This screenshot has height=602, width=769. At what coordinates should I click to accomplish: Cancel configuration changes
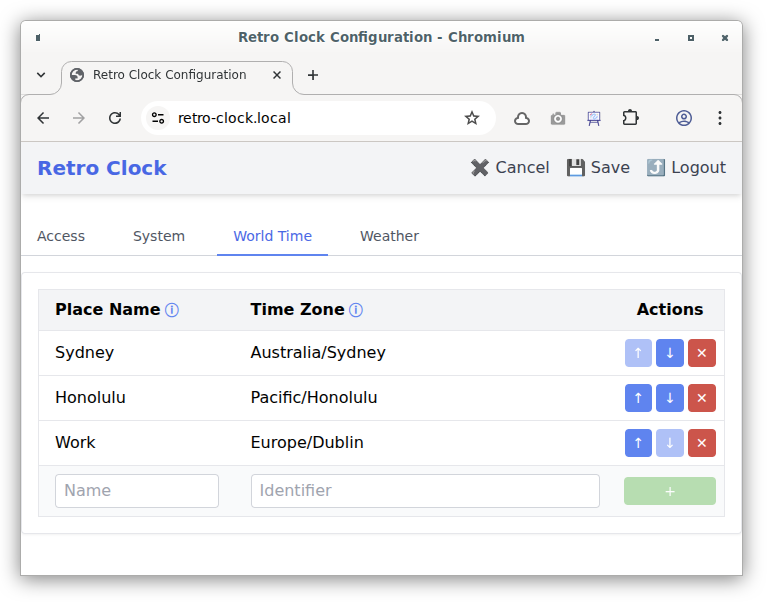click(510, 168)
